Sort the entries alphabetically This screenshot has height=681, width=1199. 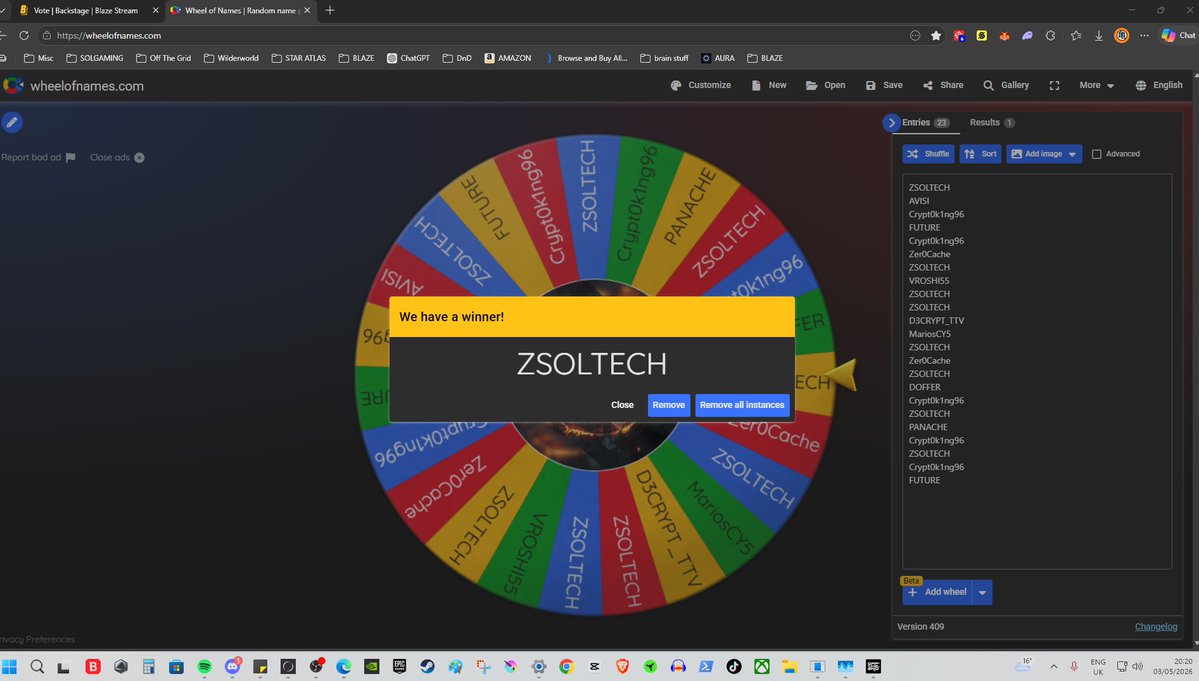[980, 154]
